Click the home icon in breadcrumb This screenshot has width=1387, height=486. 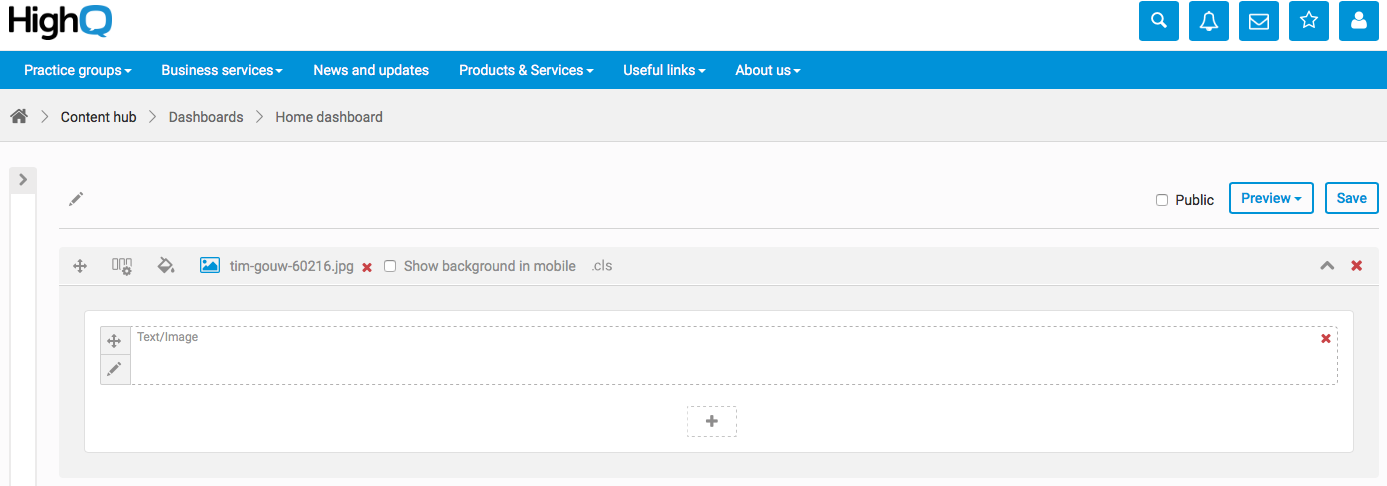[x=19, y=117]
